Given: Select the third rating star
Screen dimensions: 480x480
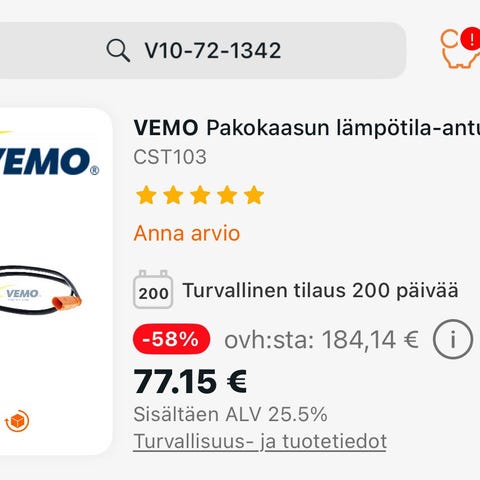Looking at the screenshot, I should (200, 195).
